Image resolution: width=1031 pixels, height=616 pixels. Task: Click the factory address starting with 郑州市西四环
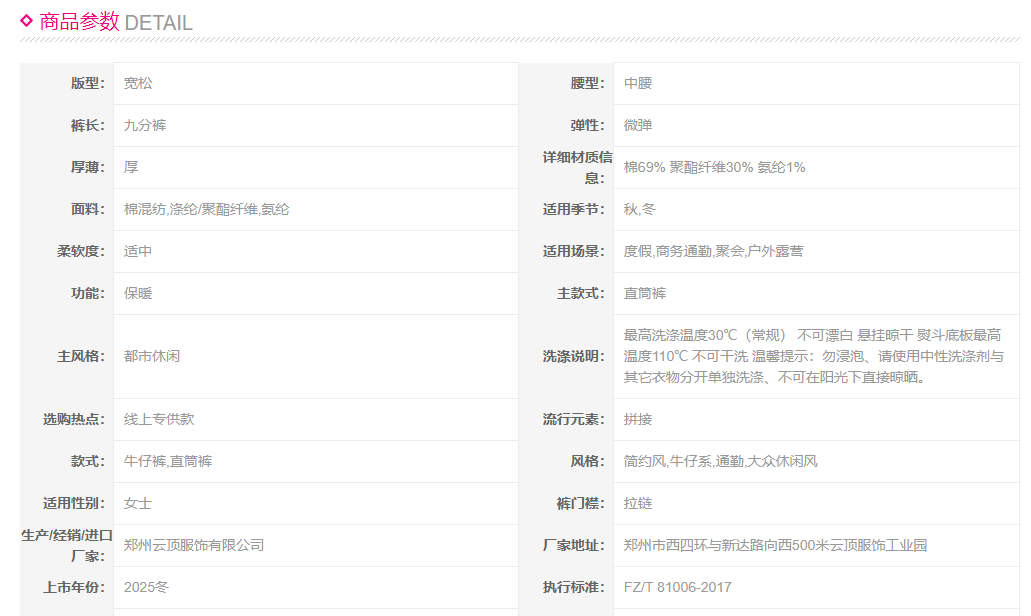pyautogui.click(x=775, y=546)
